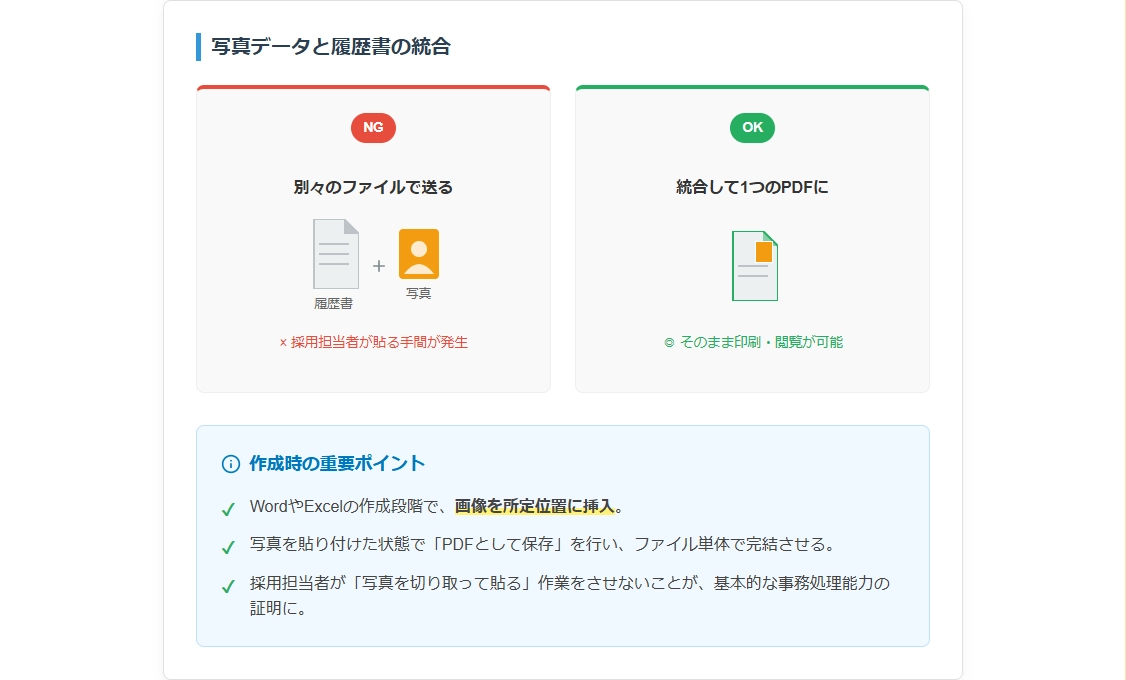Click the info icon beside 作成時の重要ポイント
The width and height of the screenshot is (1126, 680).
pos(231,464)
